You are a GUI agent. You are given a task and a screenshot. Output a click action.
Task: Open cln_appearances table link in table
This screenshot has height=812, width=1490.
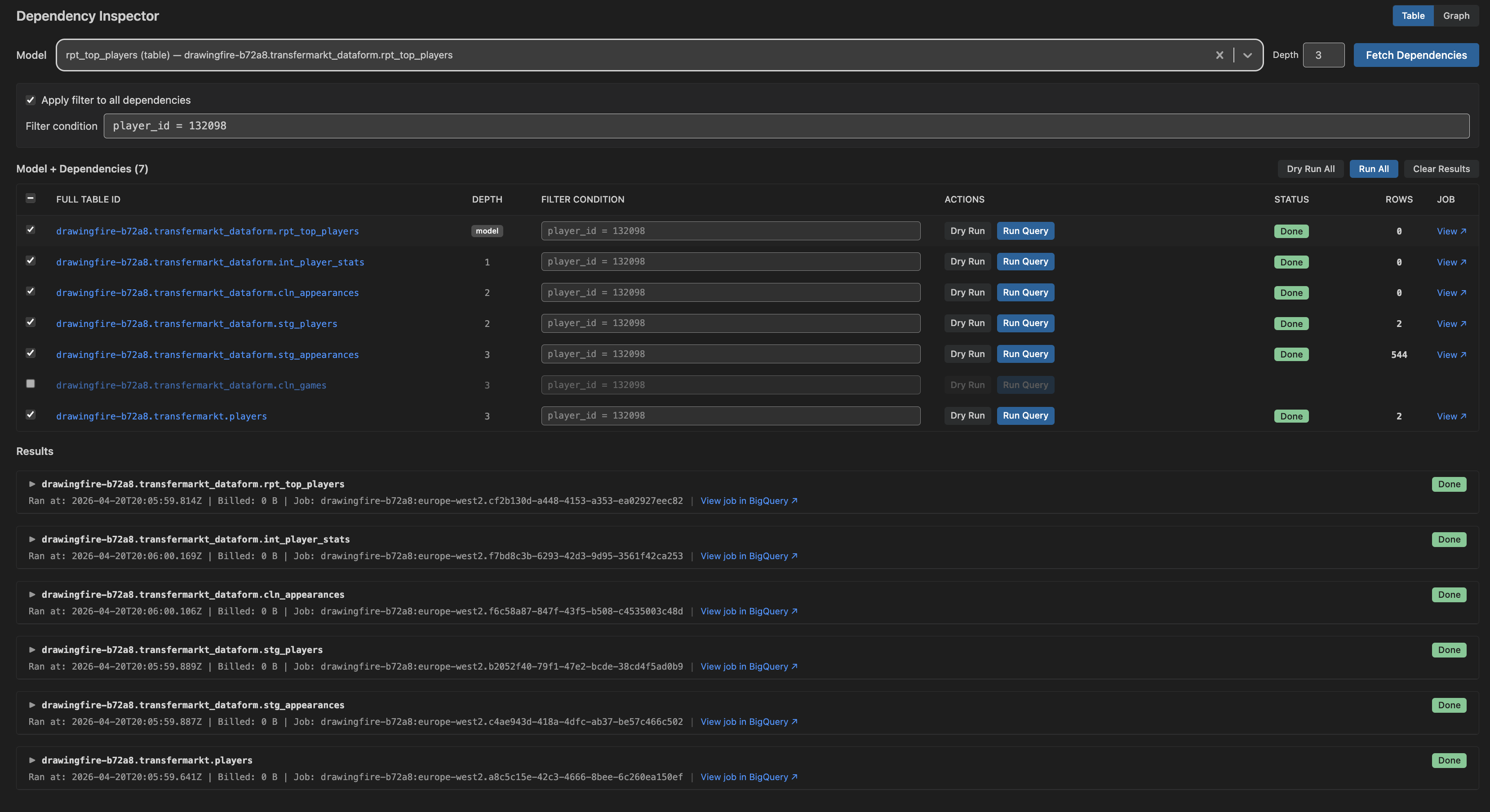point(207,293)
